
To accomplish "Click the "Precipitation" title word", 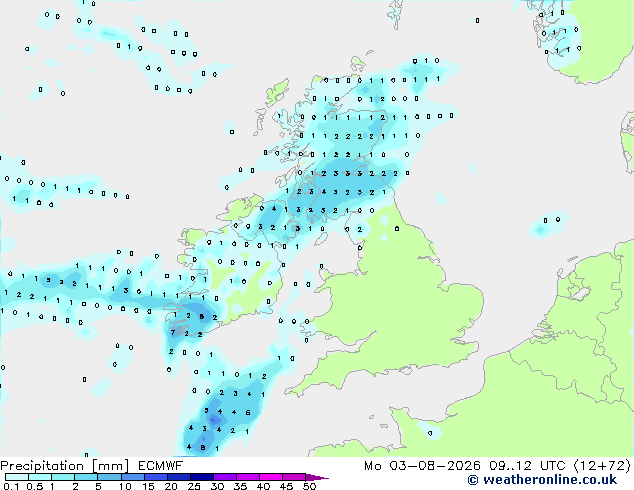I will point(42,466).
